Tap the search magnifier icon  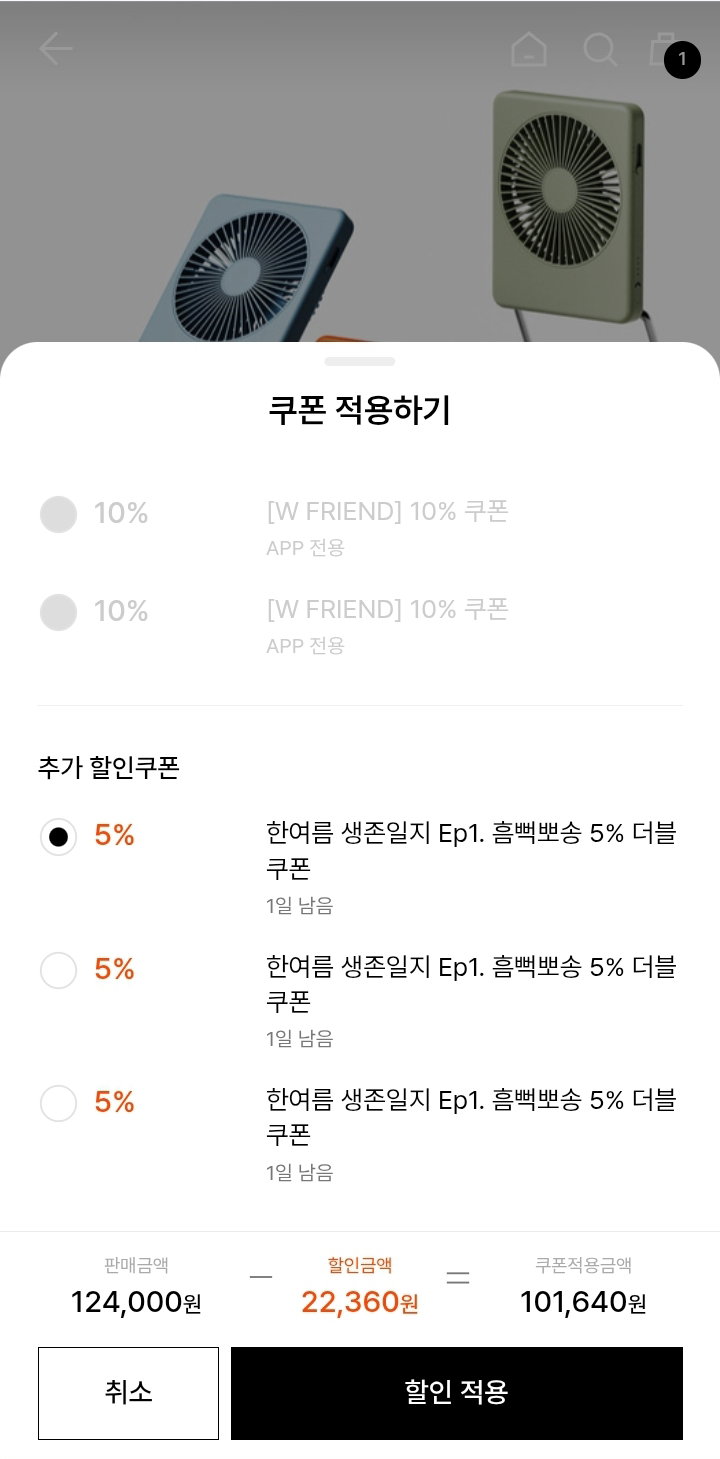tap(600, 49)
